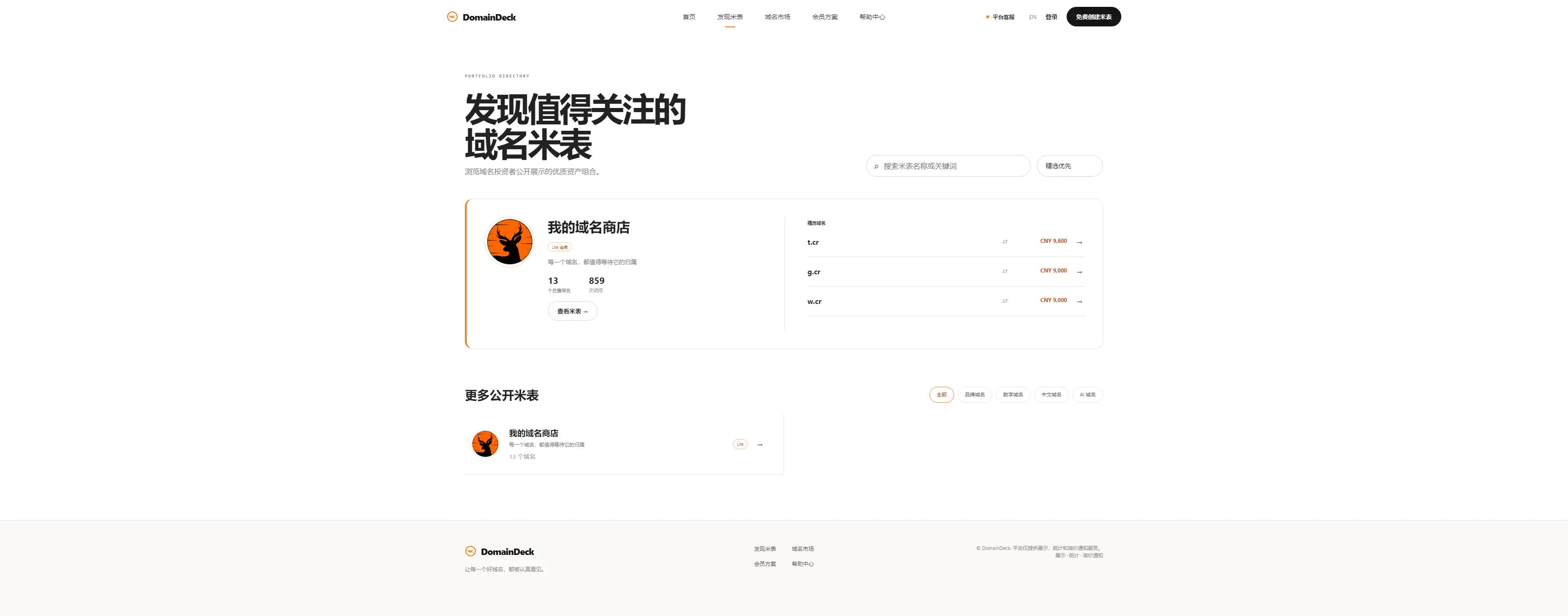
Task: Click the large deer avatar in featured card
Action: click(510, 241)
